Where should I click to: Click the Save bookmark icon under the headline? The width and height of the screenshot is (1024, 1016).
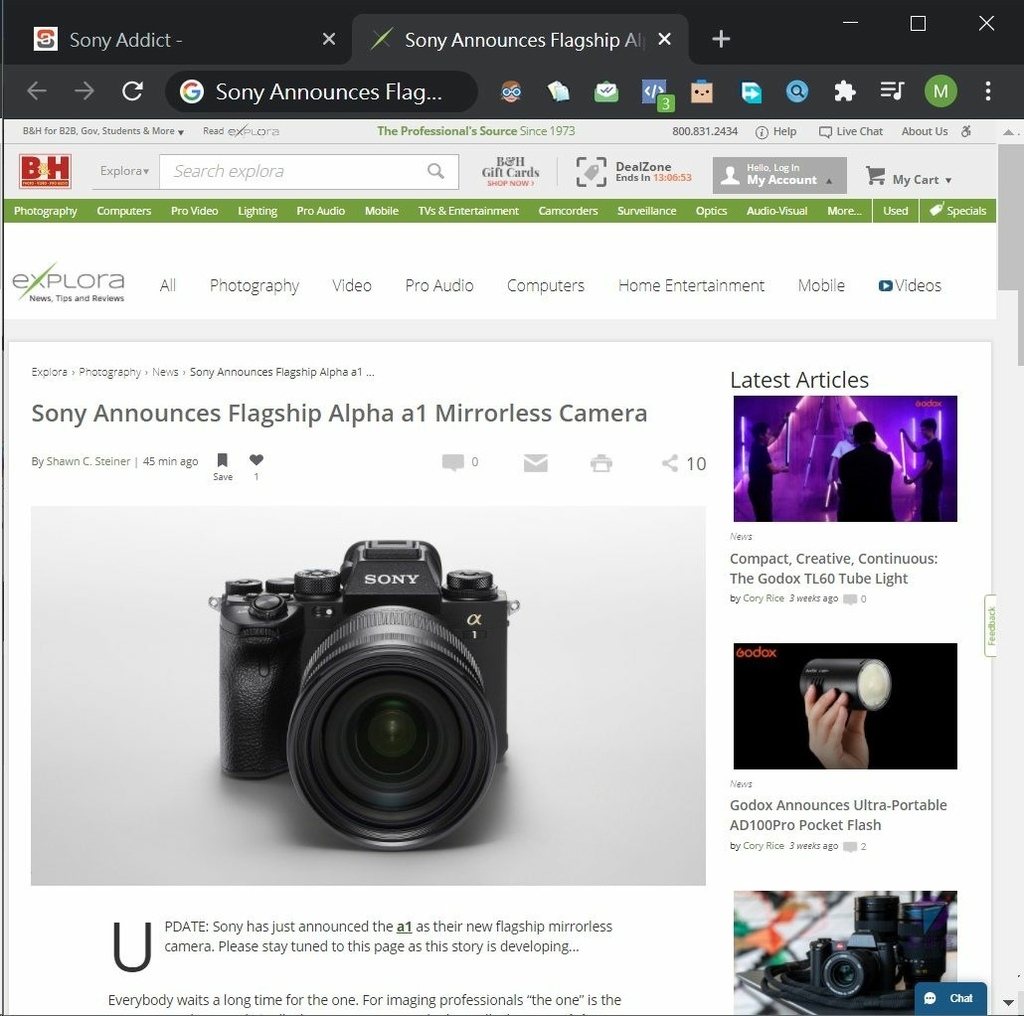coord(223,460)
